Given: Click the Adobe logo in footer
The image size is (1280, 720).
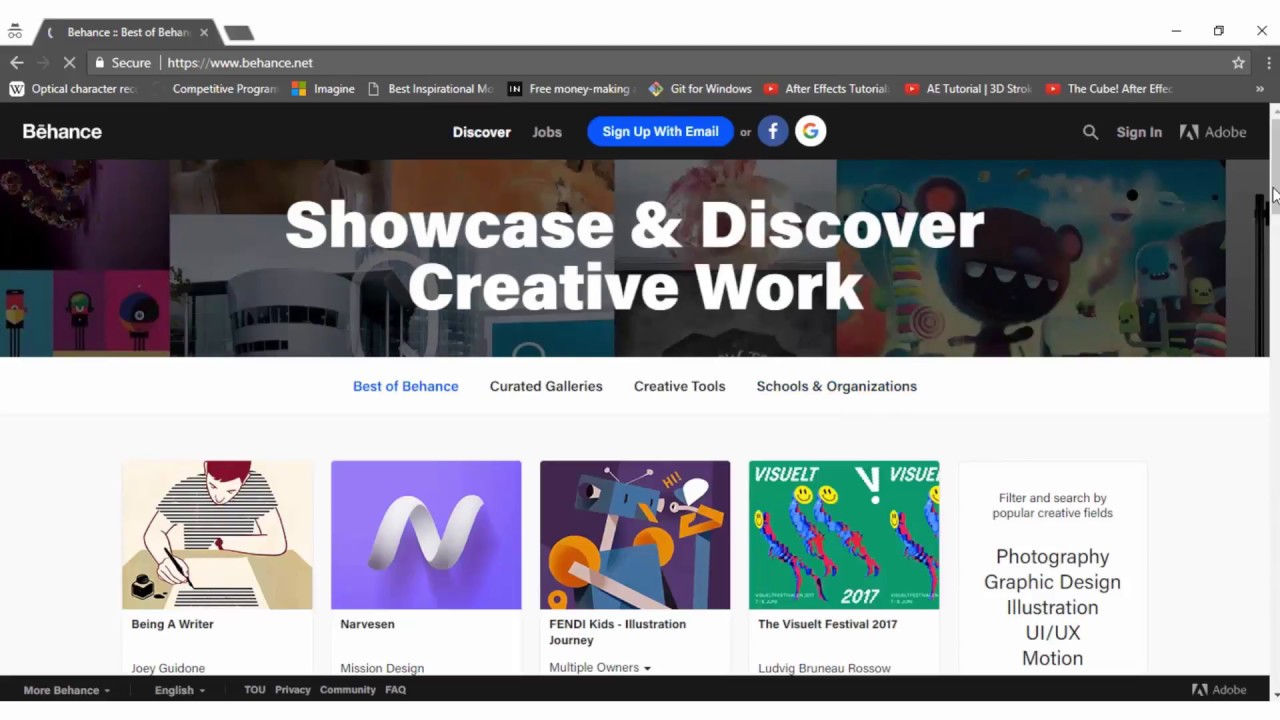Looking at the screenshot, I should pyautogui.click(x=1219, y=689).
